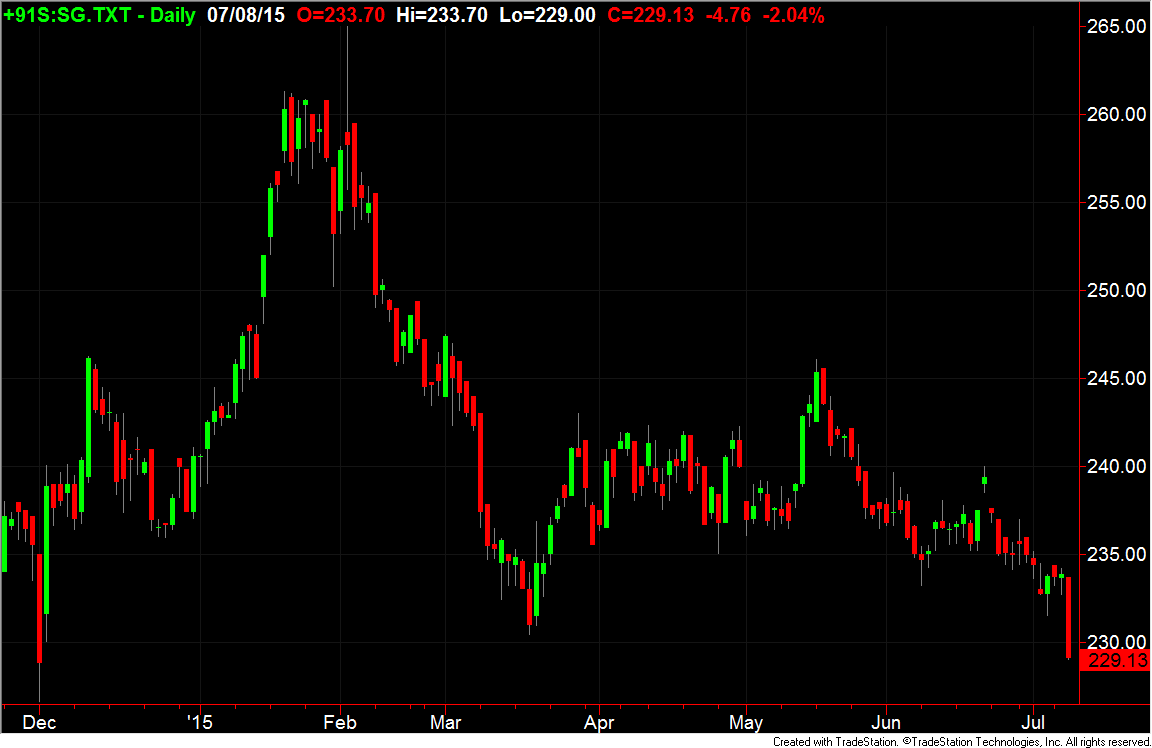Click the -4.76 net change value
The height and width of the screenshot is (748, 1152).
(x=728, y=15)
